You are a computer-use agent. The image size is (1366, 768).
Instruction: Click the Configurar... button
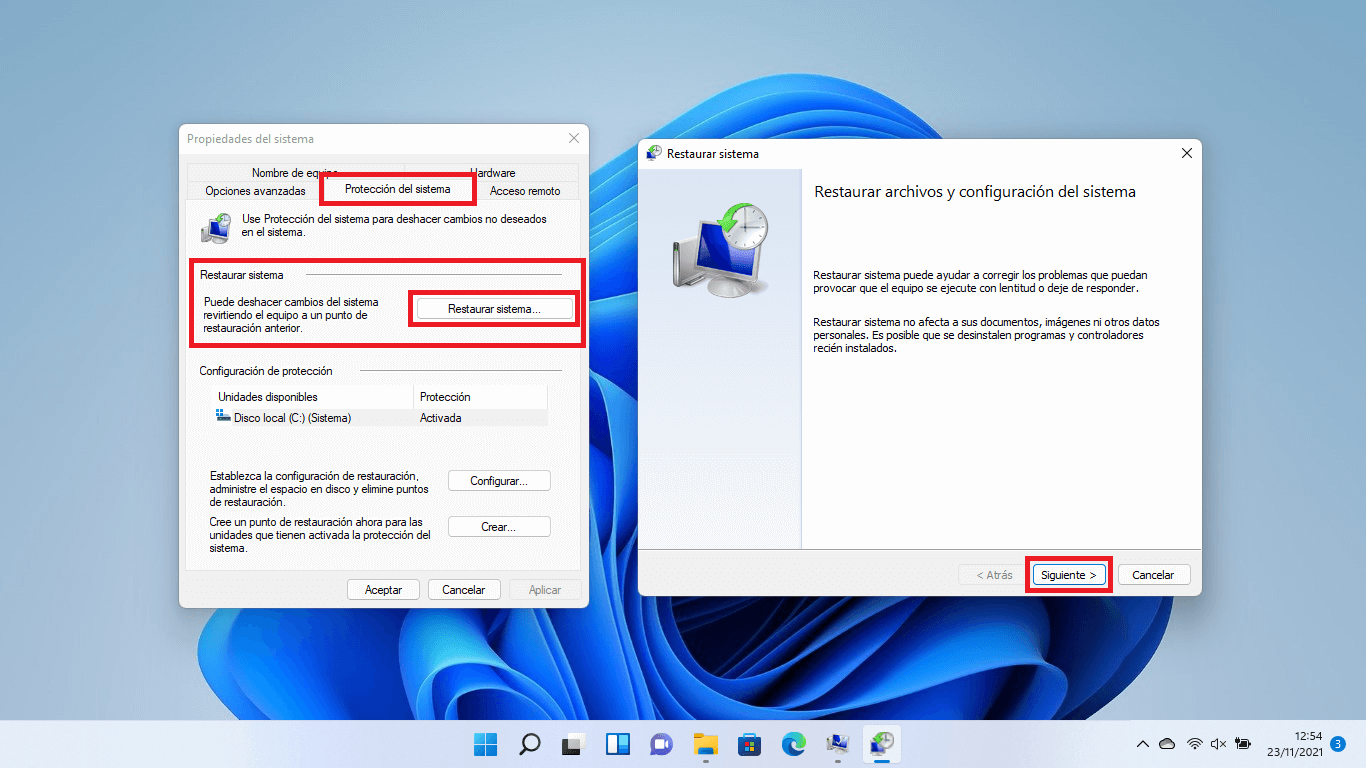tap(499, 481)
